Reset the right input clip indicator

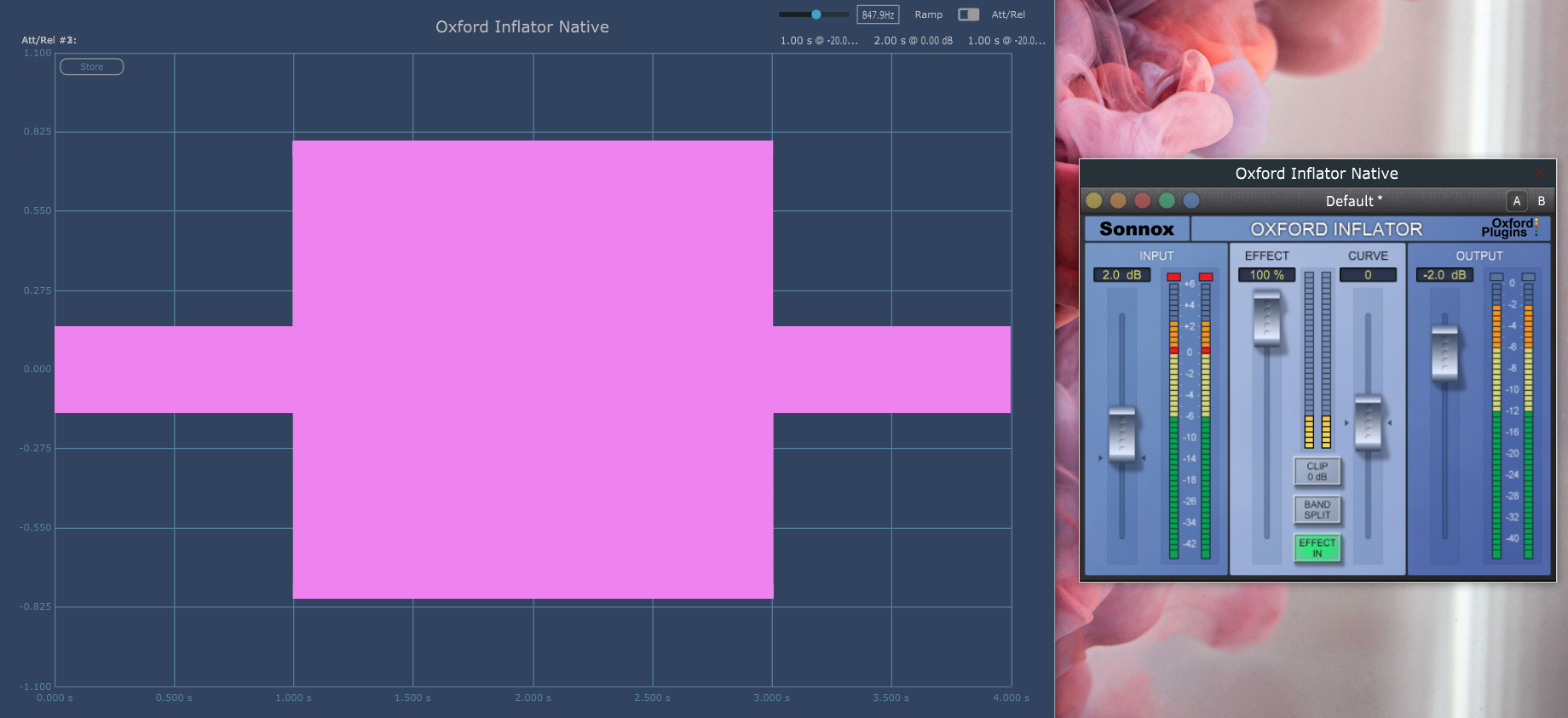1205,277
